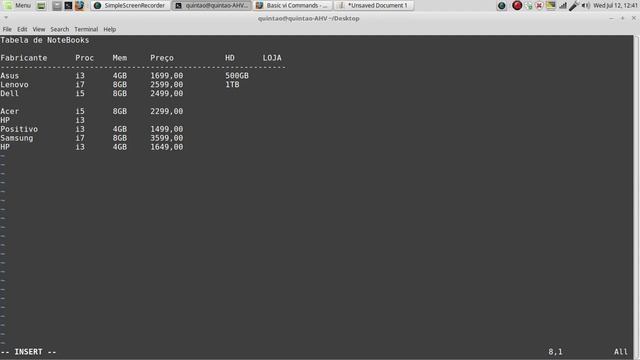Launch the terminal panel launcher icon
This screenshot has width=640, height=360.
pos(68,6)
